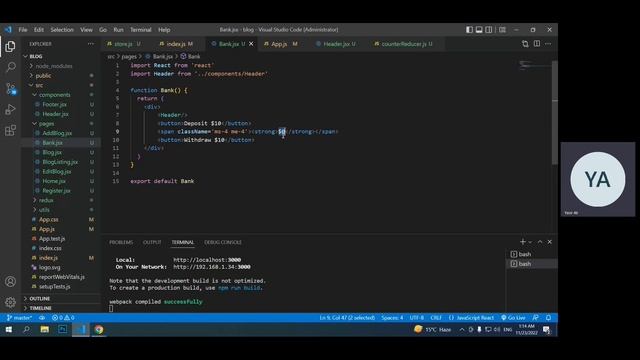Click the editor vertical scrollbar
The image size is (640, 360).
coord(555,112)
